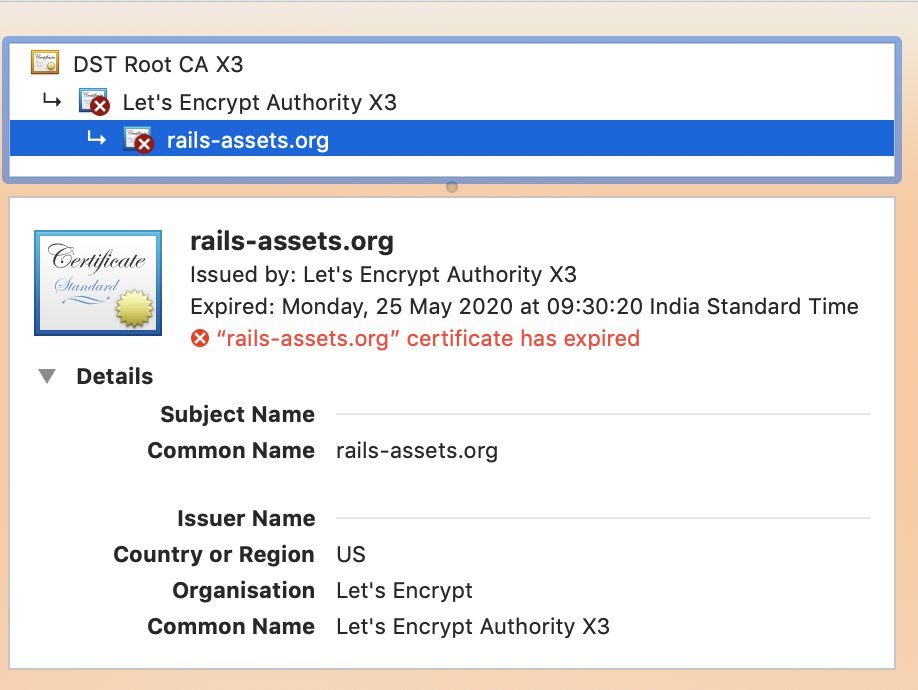Click the "certificate has expired" warning text
The image size is (918, 690).
[428, 338]
